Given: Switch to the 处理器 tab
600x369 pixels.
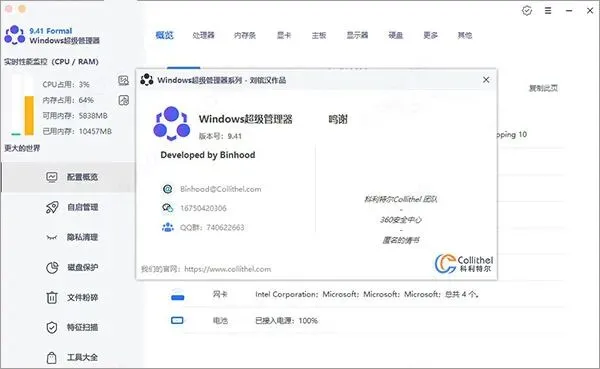Looking at the screenshot, I should point(203,35).
